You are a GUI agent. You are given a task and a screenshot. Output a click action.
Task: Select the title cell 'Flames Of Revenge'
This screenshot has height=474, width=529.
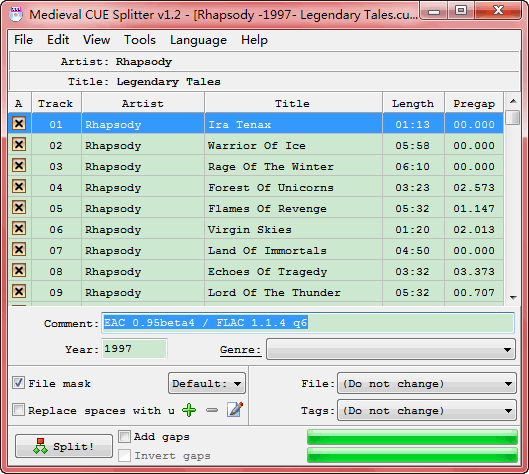[x=293, y=207]
